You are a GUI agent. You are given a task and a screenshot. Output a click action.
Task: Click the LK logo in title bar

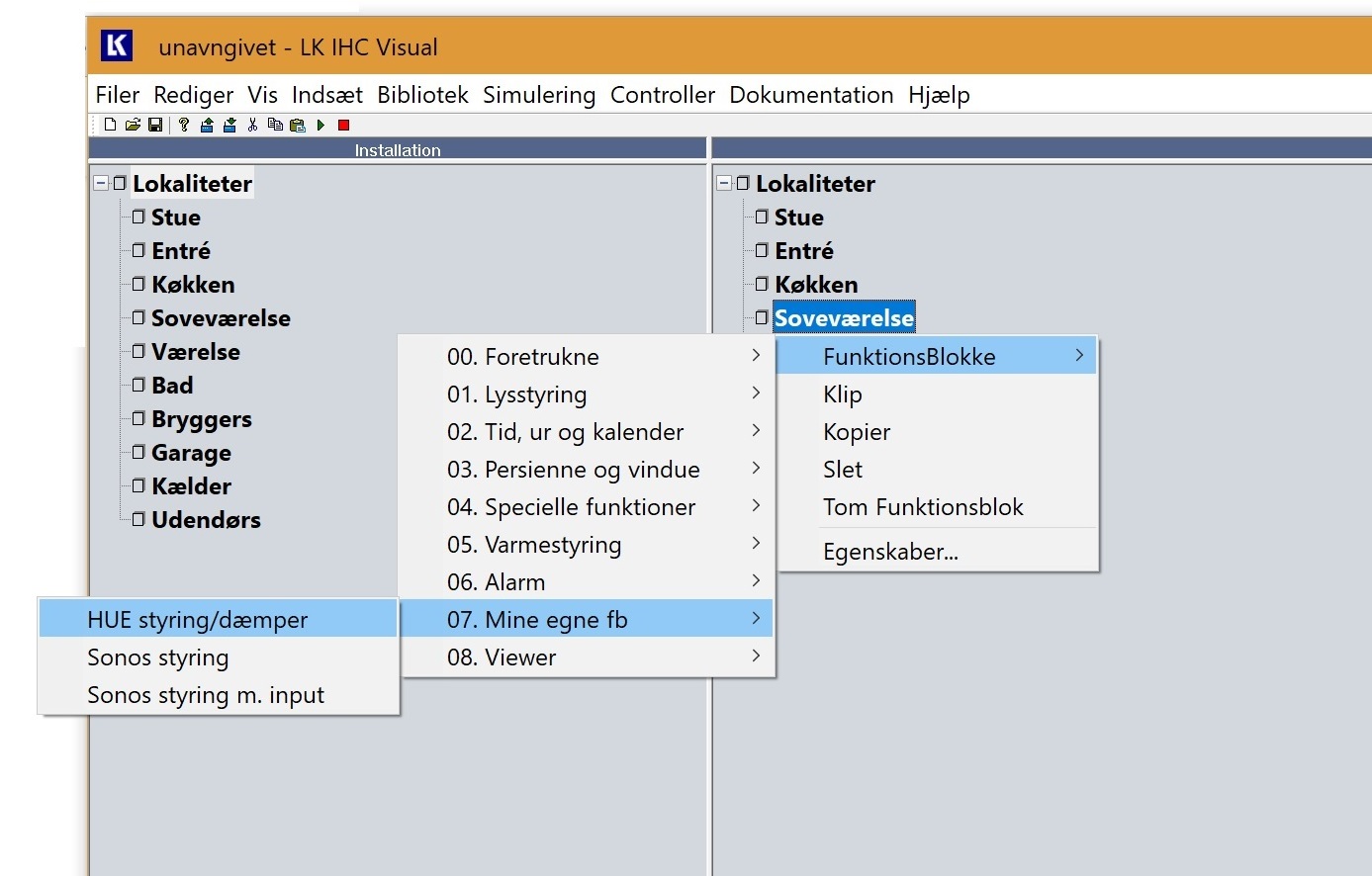117,45
